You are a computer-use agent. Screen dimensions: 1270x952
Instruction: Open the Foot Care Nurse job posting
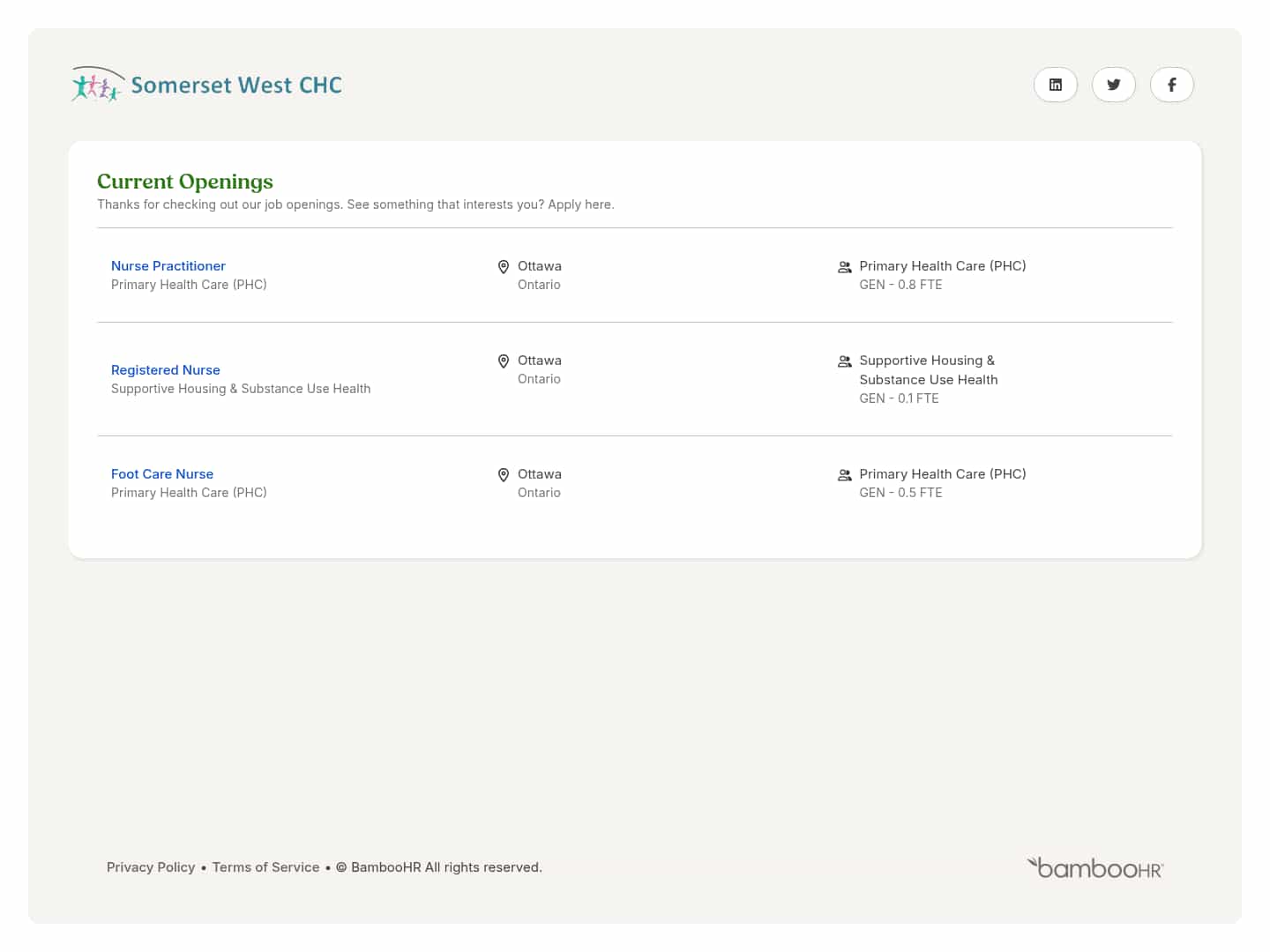point(162,474)
